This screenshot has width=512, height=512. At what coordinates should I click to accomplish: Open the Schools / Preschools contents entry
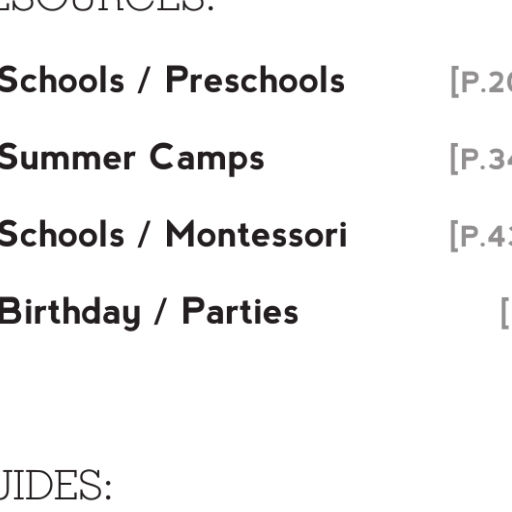pyautogui.click(x=172, y=80)
